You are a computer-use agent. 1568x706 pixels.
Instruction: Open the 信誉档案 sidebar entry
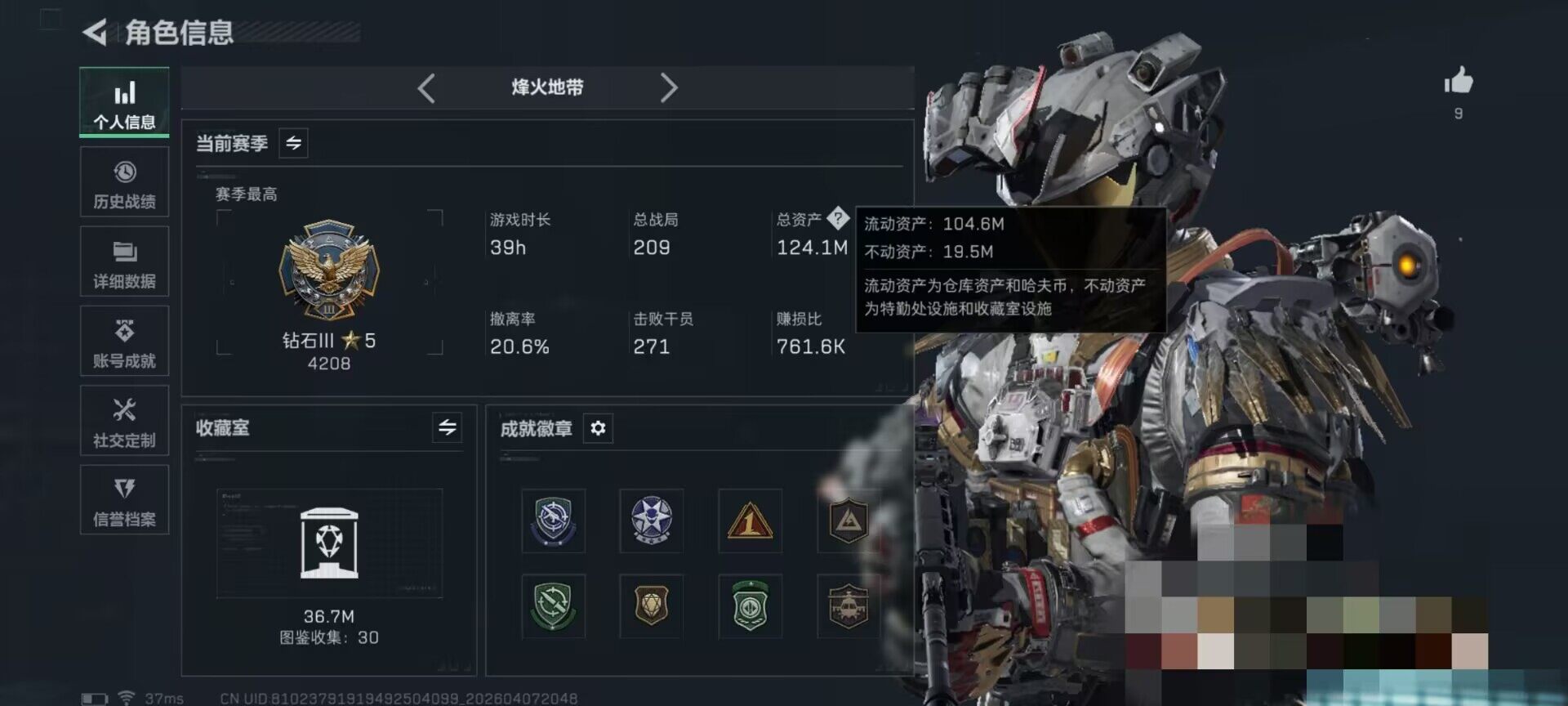click(124, 500)
